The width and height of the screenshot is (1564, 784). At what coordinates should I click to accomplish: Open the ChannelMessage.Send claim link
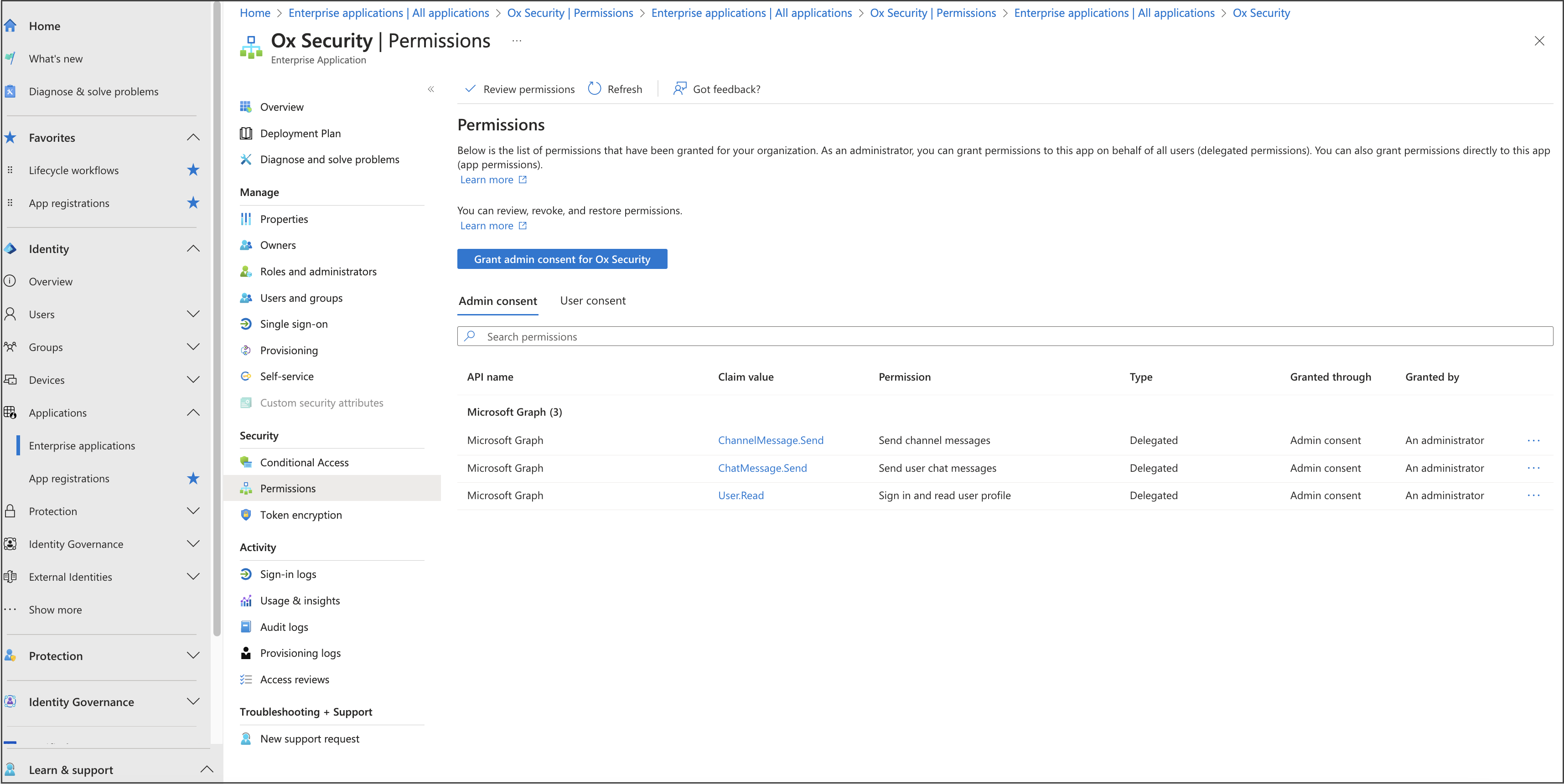point(770,440)
